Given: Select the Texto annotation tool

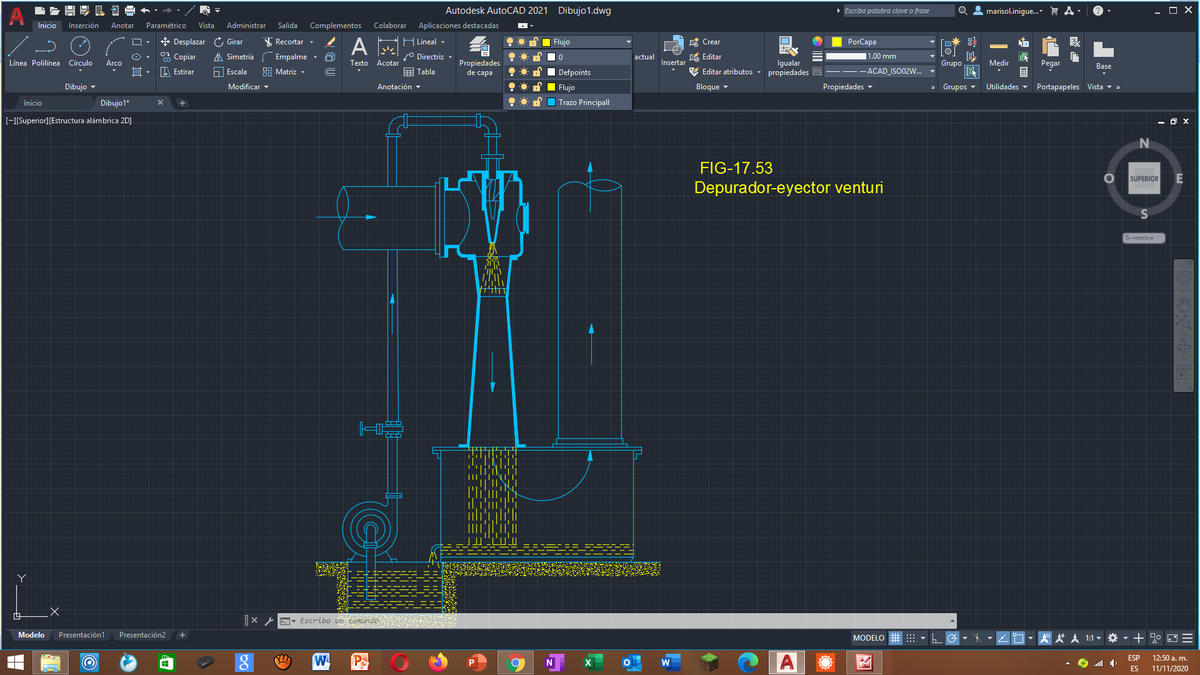Looking at the screenshot, I should (x=359, y=51).
